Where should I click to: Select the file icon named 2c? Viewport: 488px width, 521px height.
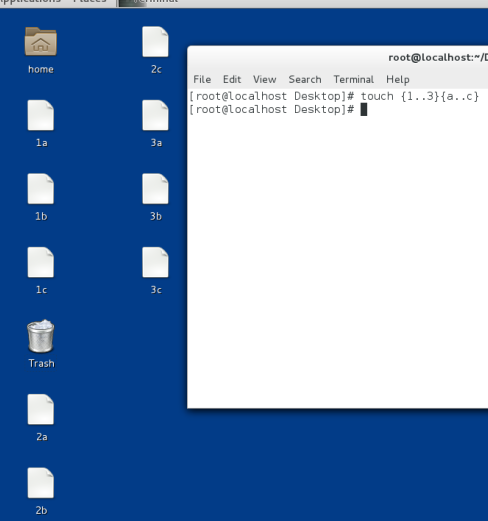pos(155,42)
